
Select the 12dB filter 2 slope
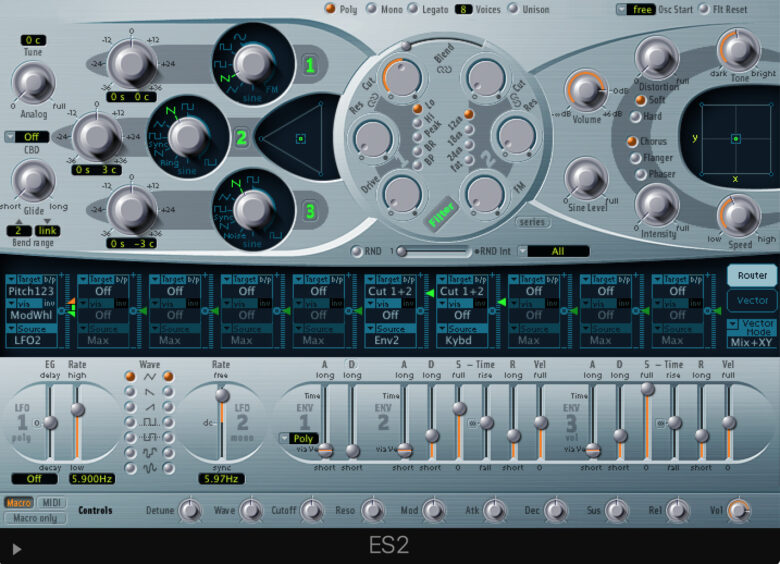click(468, 114)
